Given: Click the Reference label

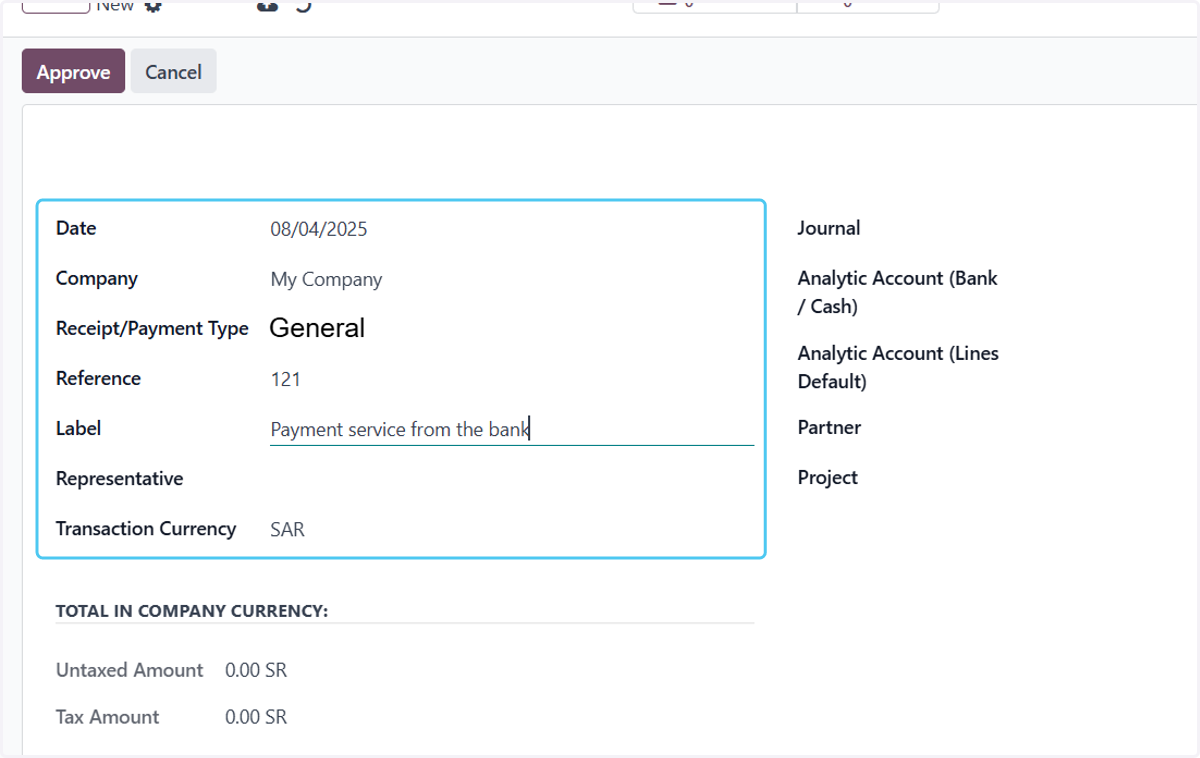Looking at the screenshot, I should point(98,378).
